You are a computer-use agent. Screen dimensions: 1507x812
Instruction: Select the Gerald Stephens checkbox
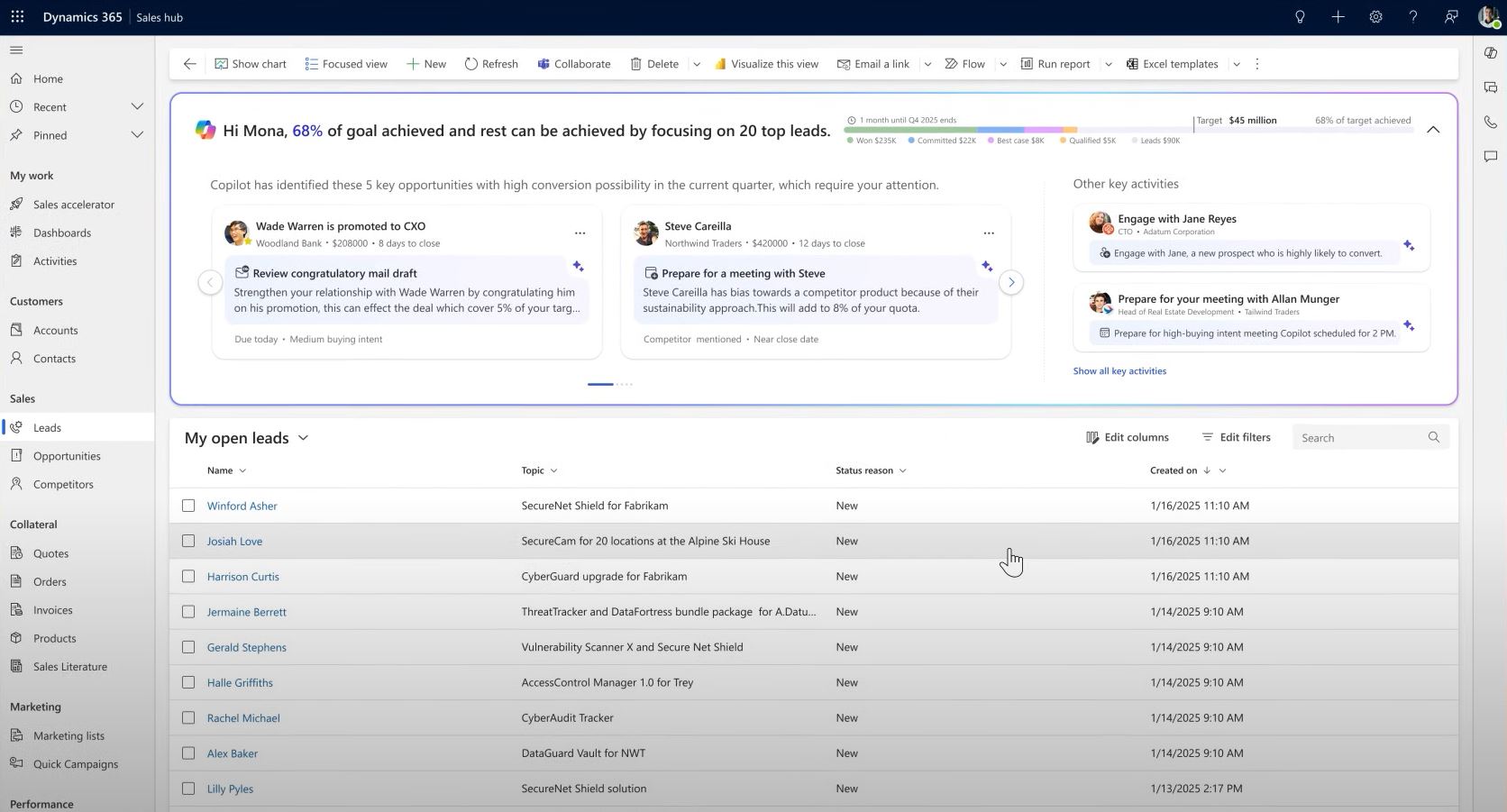tap(188, 647)
